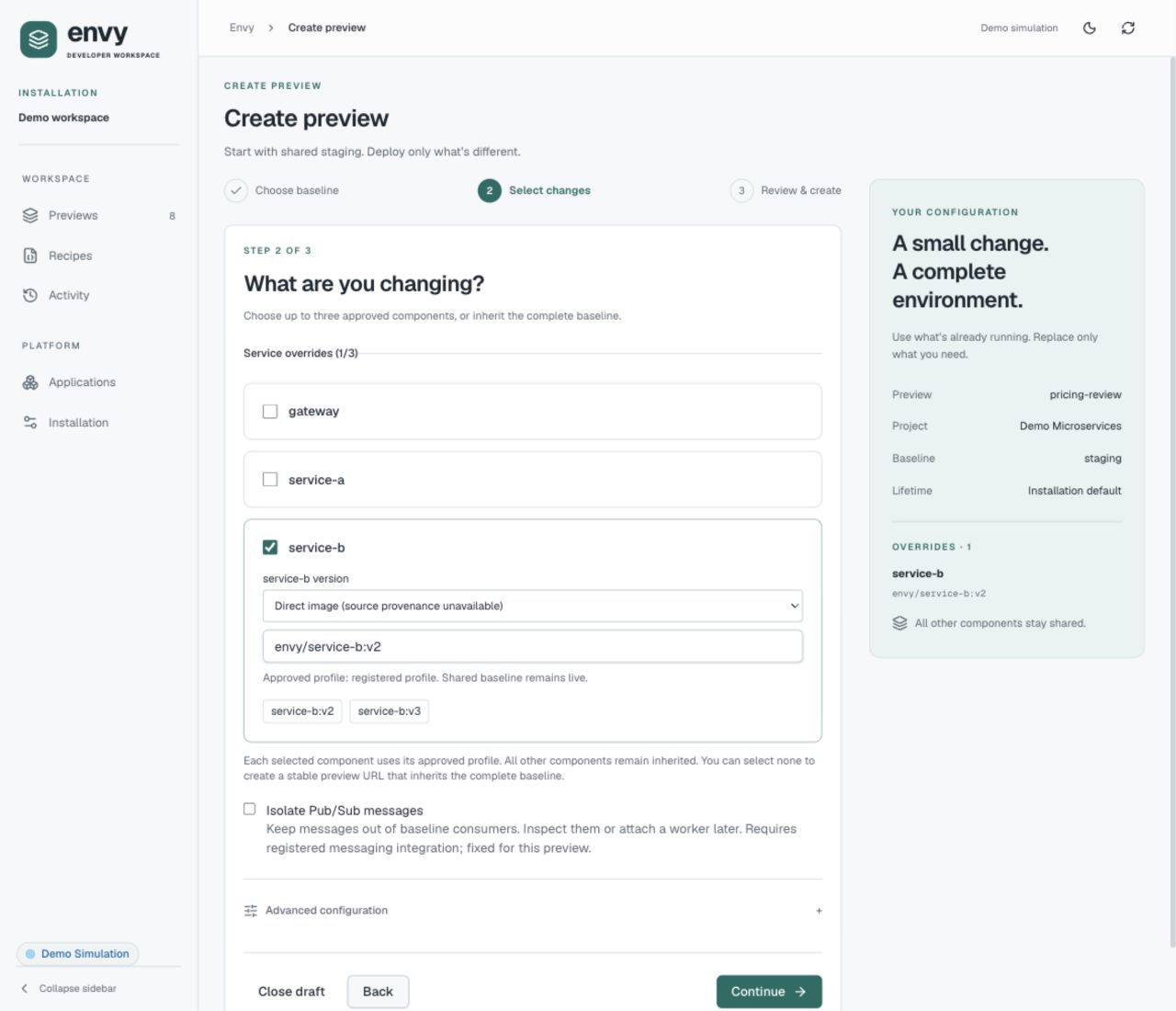Collapse the sidebar

tap(69, 989)
